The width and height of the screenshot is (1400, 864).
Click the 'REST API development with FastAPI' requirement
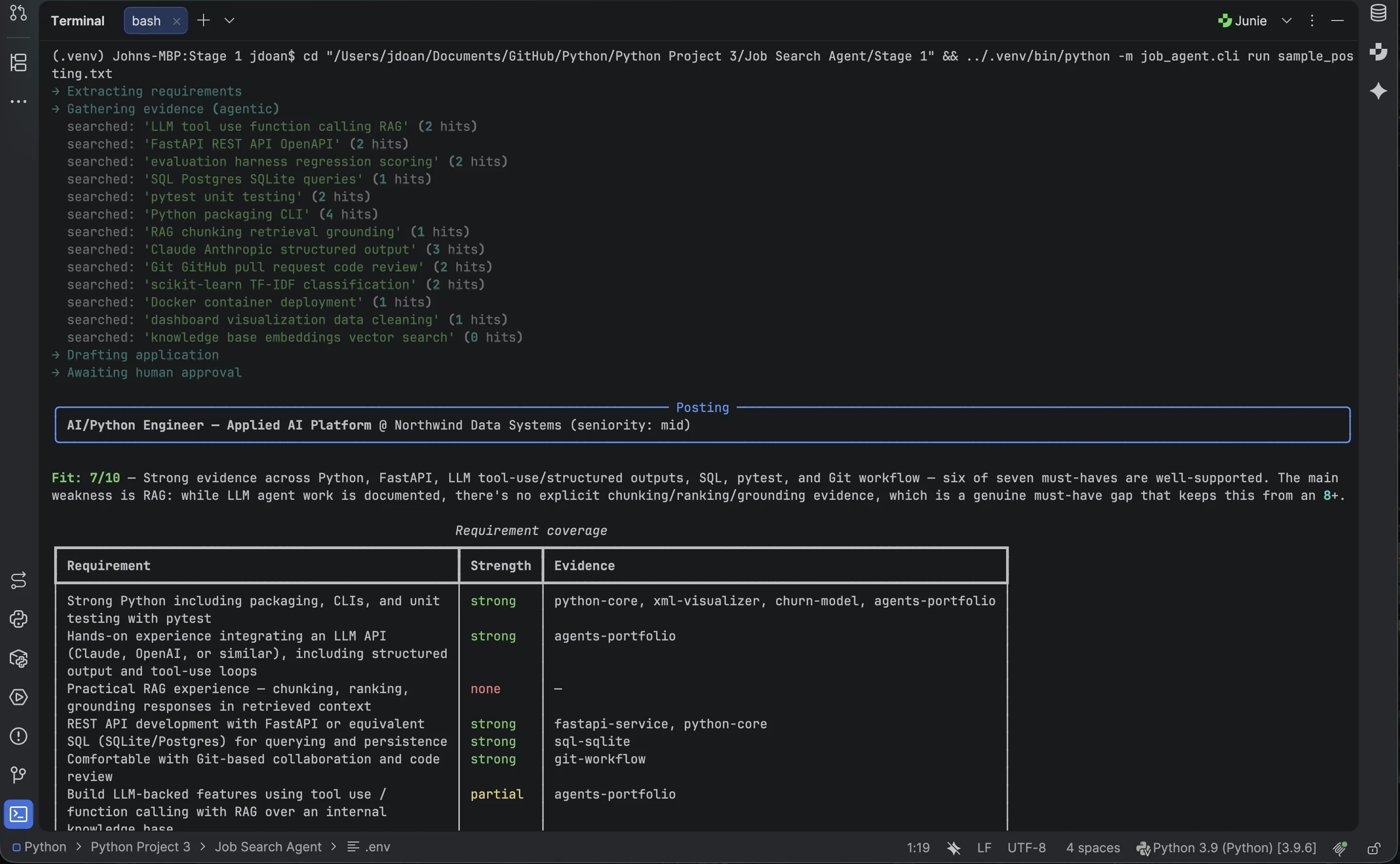pos(246,724)
